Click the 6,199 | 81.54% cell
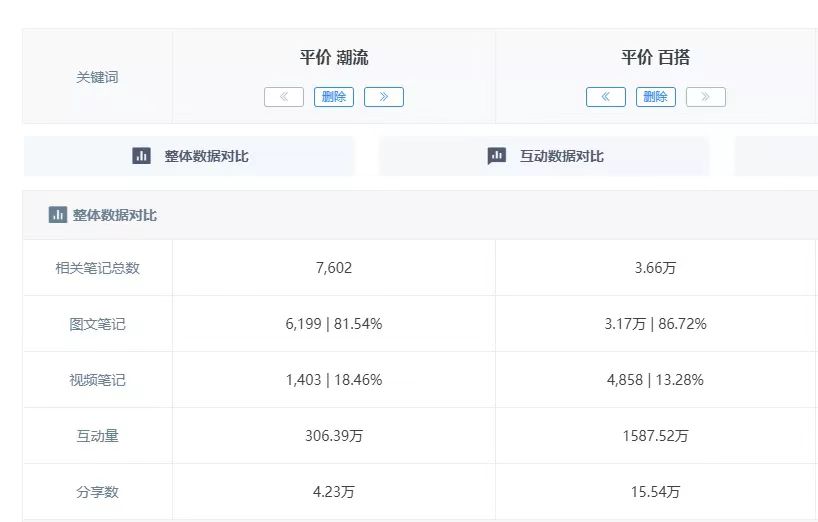The height and width of the screenshot is (522, 818). click(x=334, y=324)
